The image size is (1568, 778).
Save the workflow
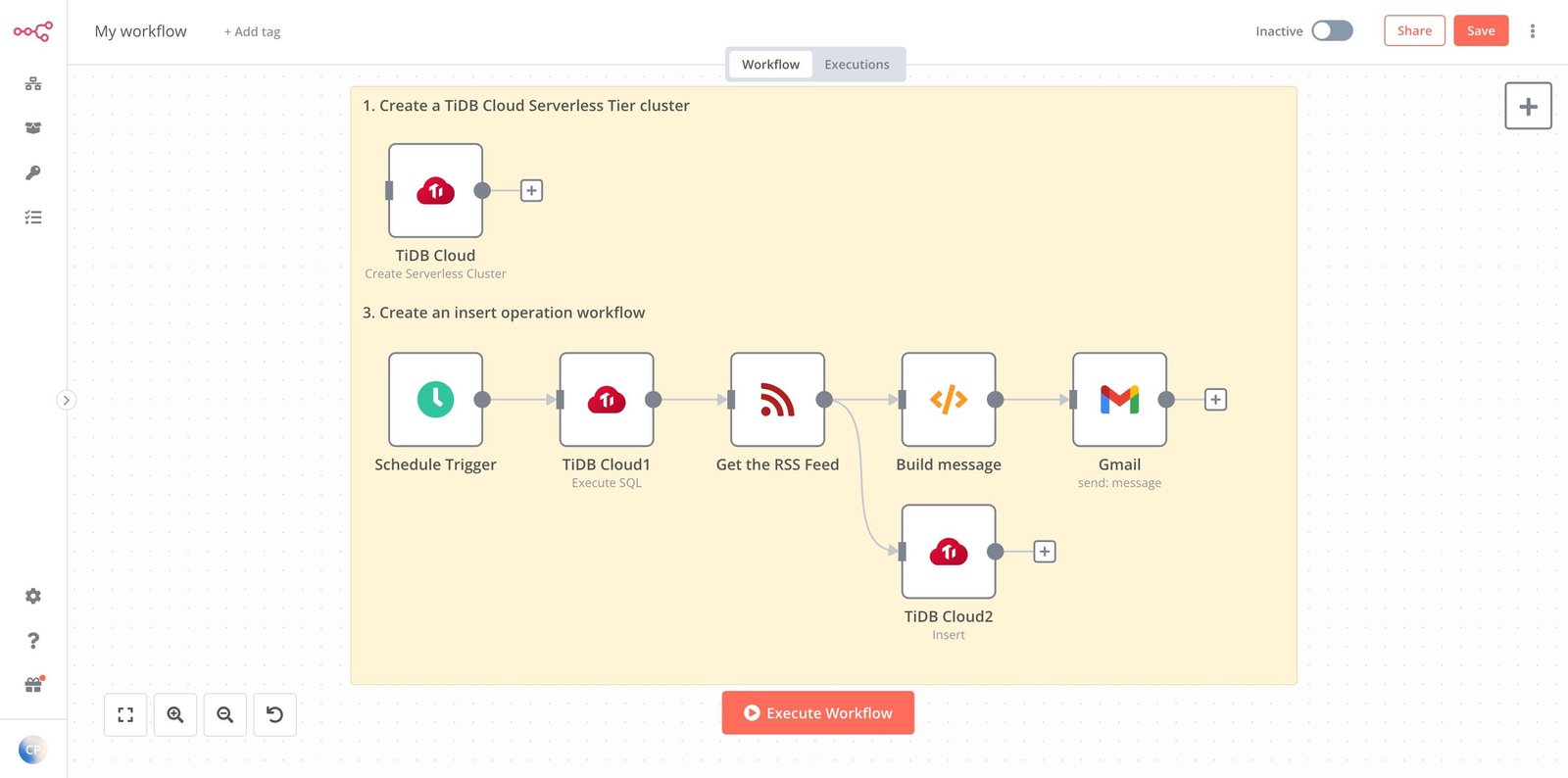point(1481,30)
